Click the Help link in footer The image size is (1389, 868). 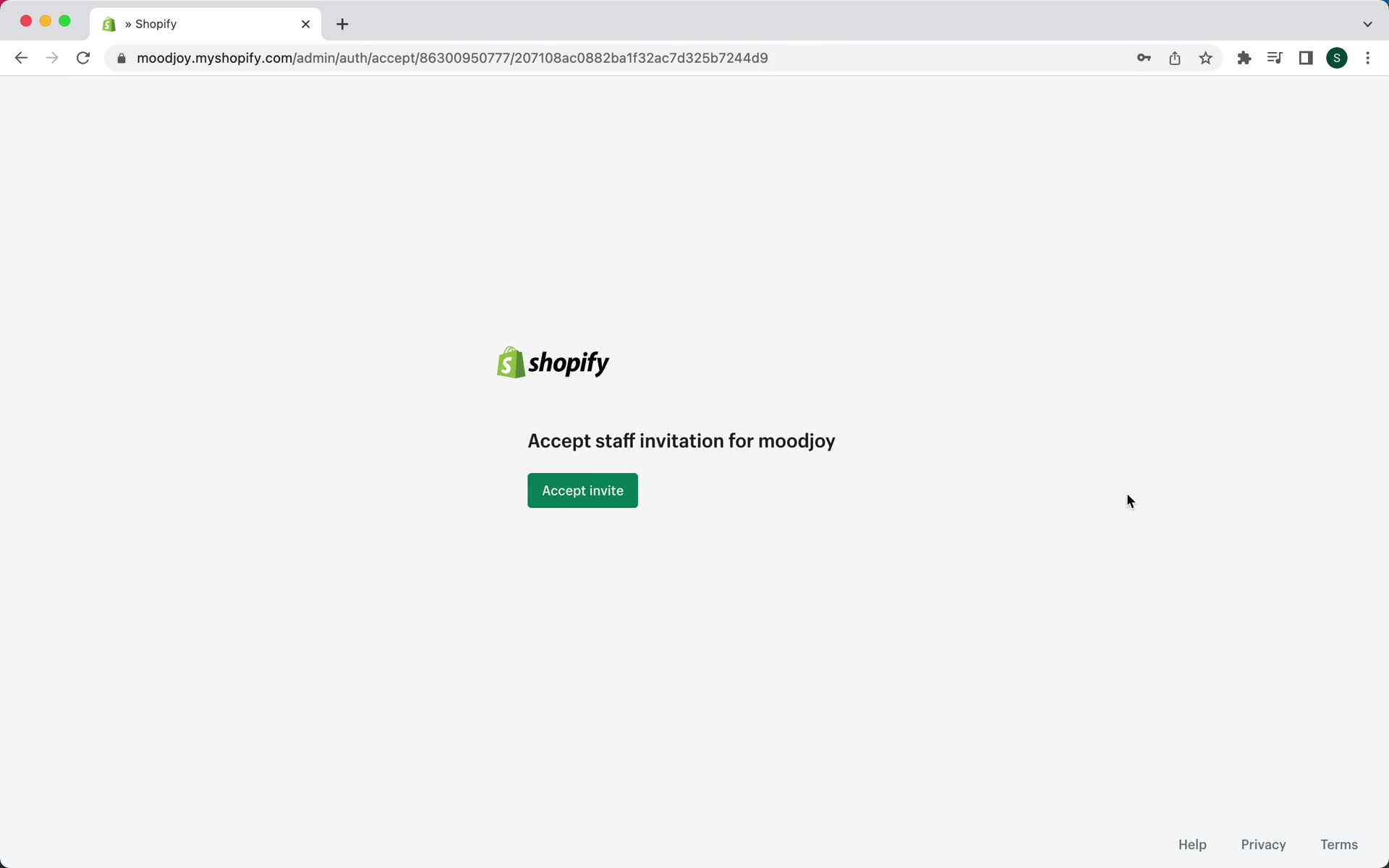[x=1192, y=844]
